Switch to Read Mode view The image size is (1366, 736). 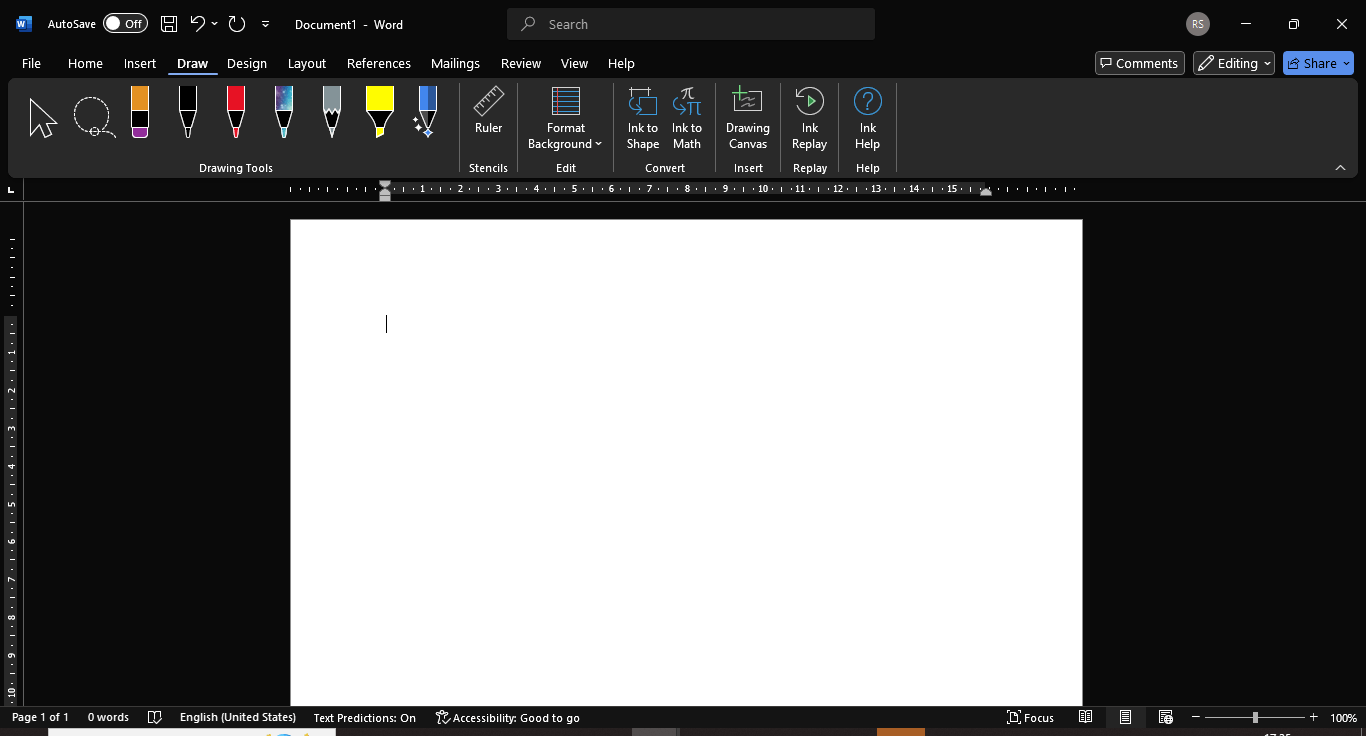coord(1085,717)
